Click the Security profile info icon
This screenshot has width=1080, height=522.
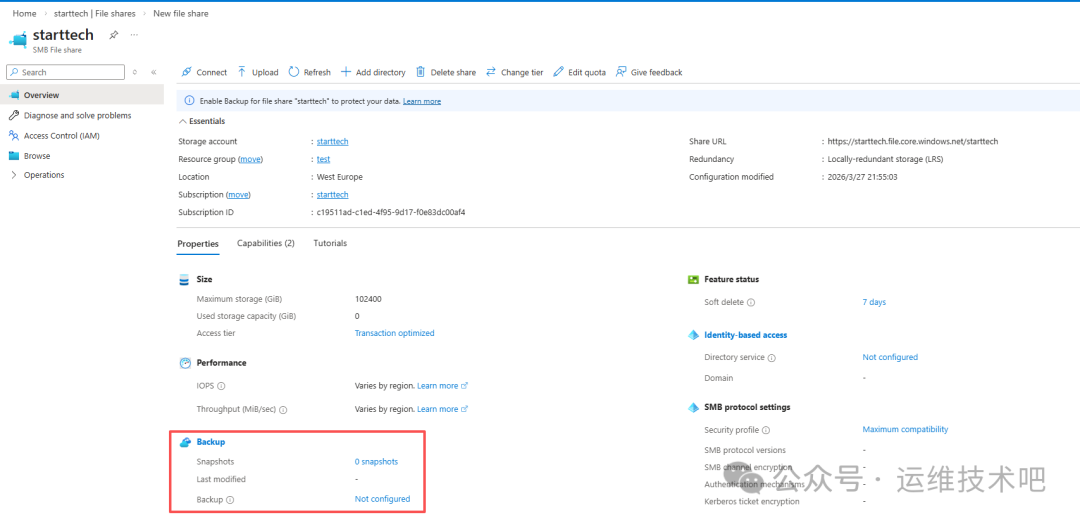pos(766,430)
